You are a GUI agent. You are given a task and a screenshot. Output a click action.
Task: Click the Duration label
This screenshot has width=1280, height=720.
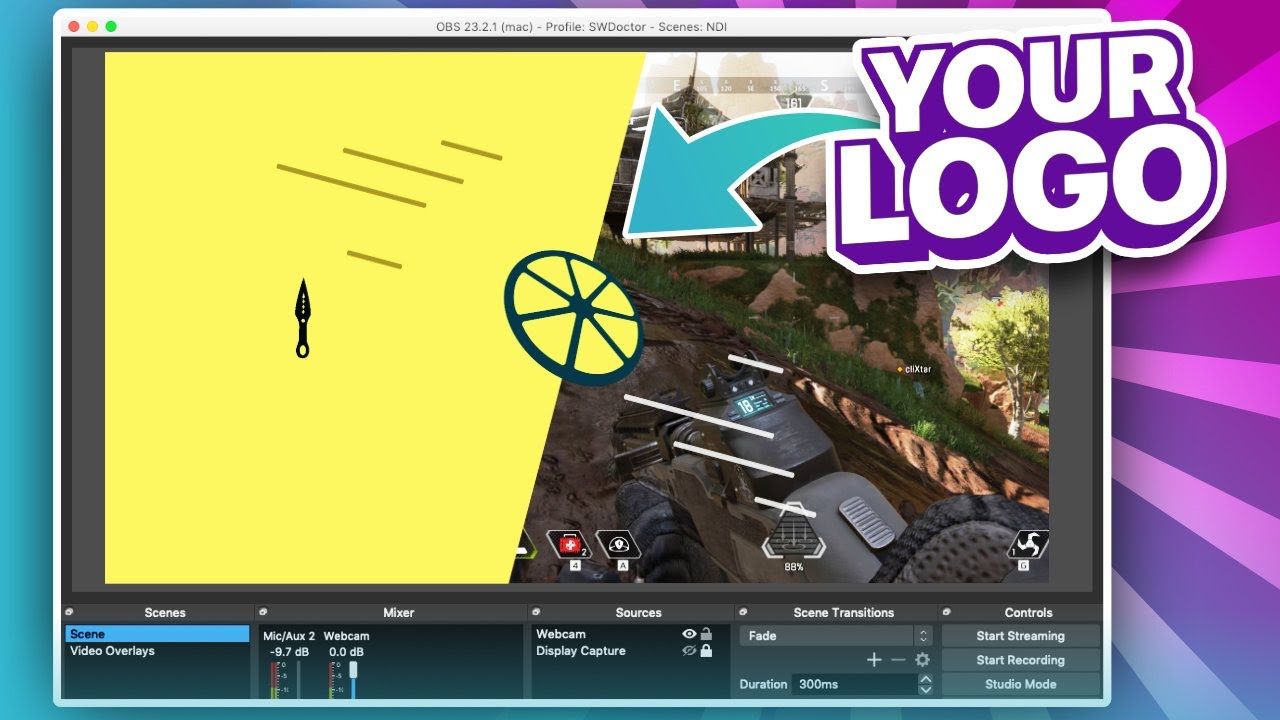[x=763, y=684]
